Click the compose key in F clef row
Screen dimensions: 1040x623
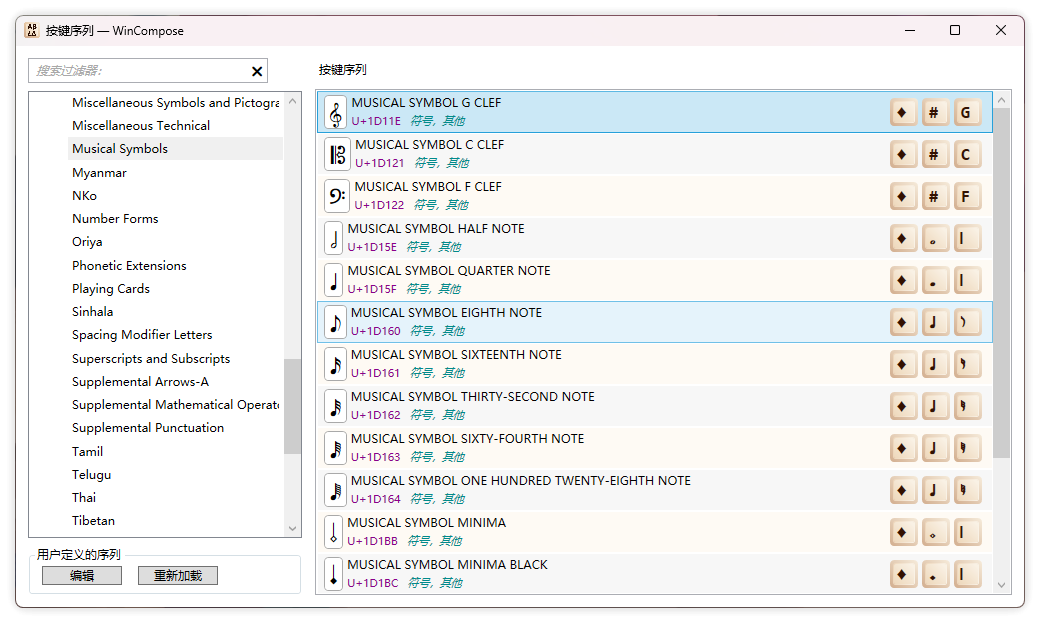pos(903,196)
